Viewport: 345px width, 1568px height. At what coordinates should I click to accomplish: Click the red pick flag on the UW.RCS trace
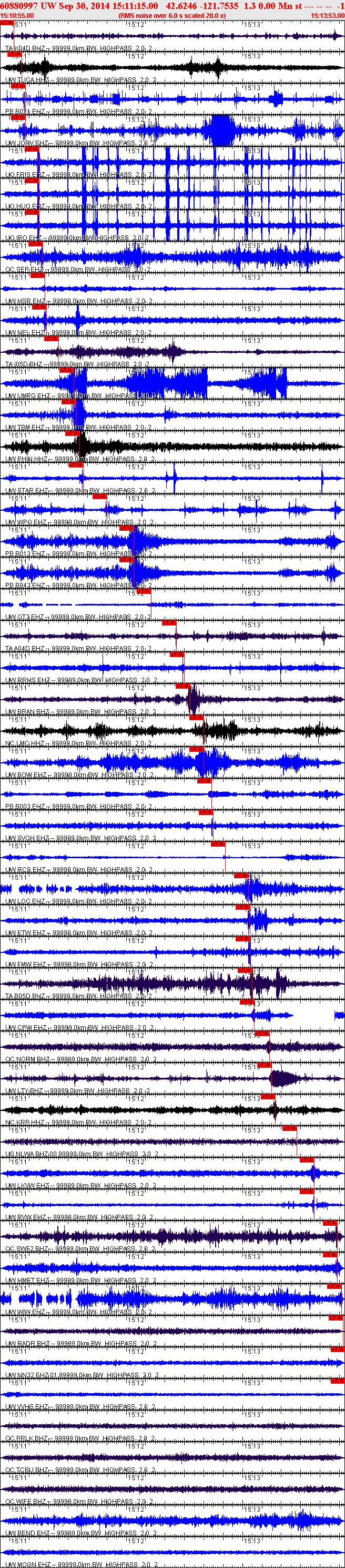[x=218, y=843]
